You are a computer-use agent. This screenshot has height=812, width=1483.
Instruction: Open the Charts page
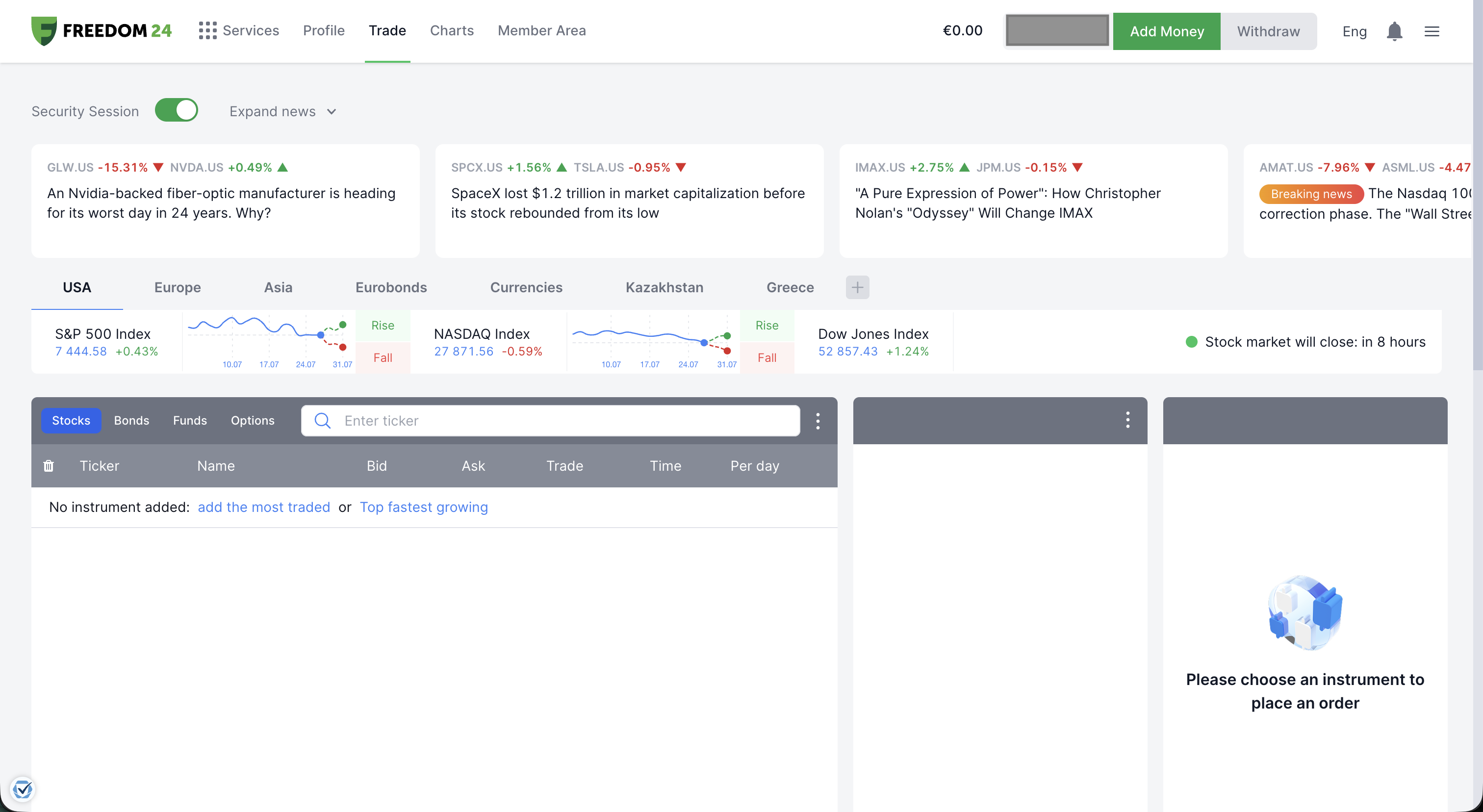pos(452,30)
